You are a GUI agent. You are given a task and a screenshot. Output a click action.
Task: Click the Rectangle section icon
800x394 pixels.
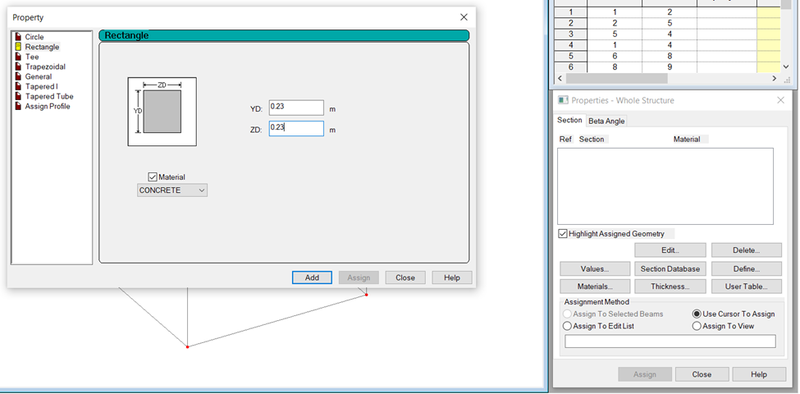point(18,47)
